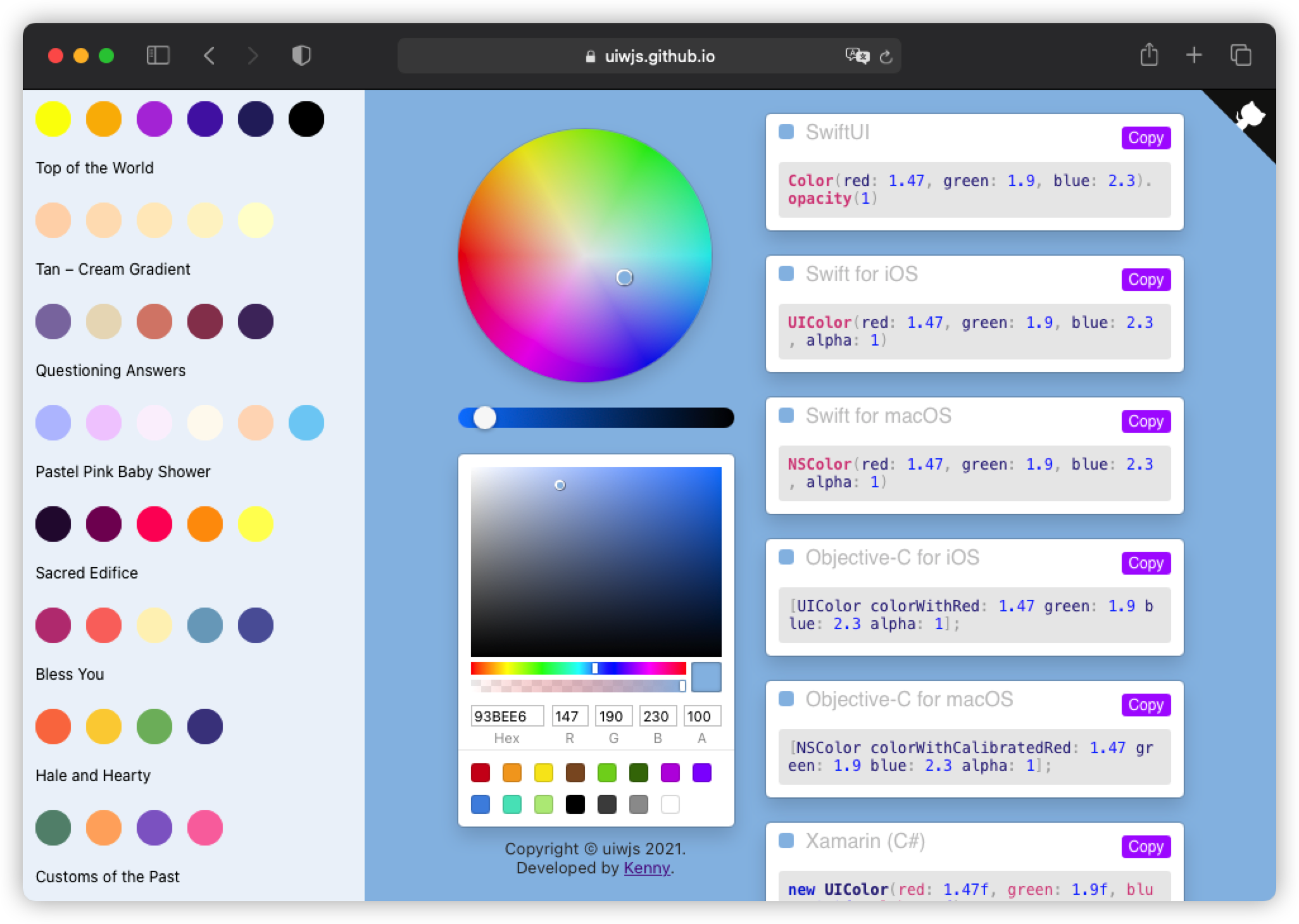This screenshot has height=924, width=1299.
Task: Copy the Swift for macOS code
Action: coord(1145,421)
